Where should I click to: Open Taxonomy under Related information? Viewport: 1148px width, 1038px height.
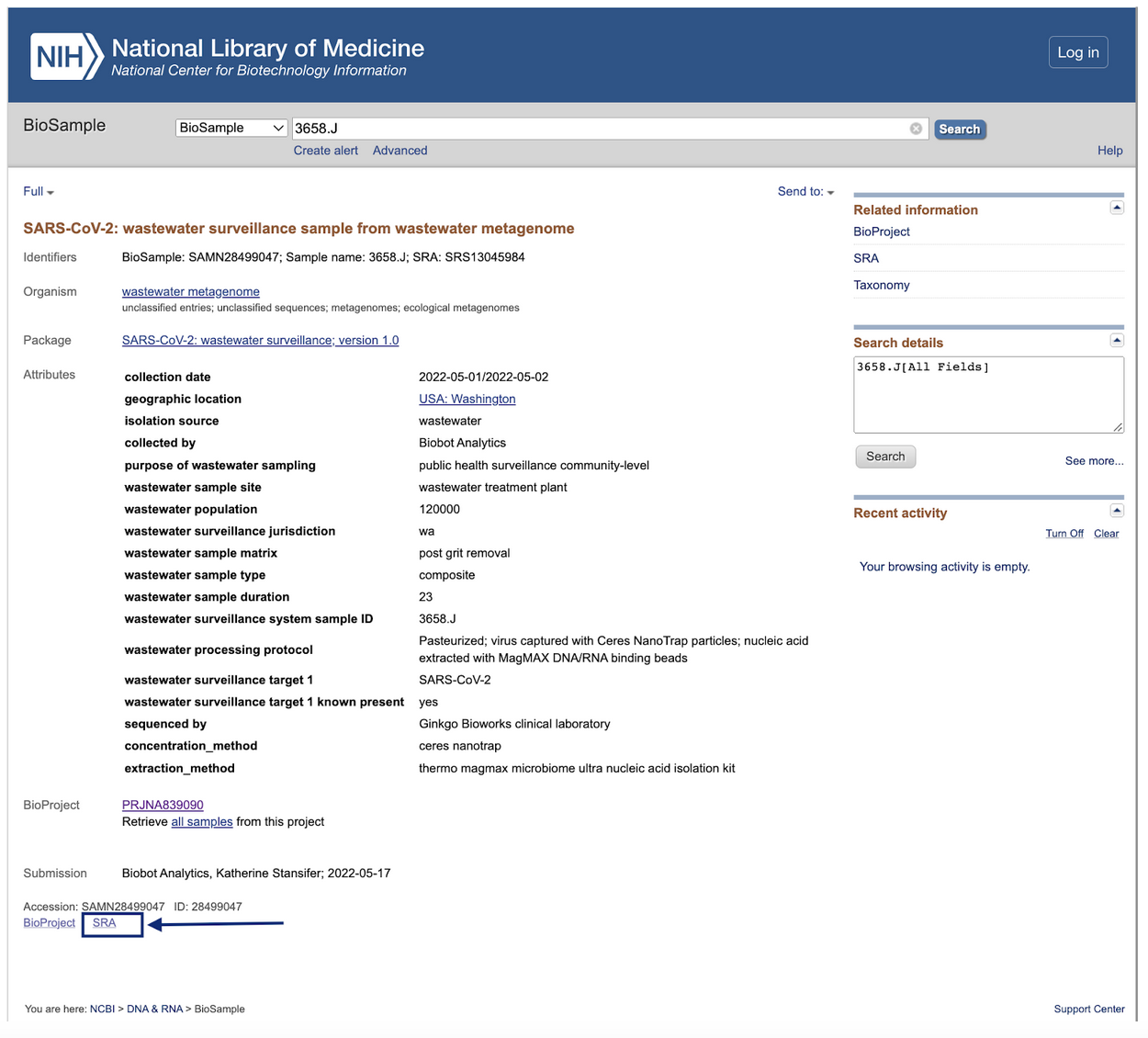[882, 285]
